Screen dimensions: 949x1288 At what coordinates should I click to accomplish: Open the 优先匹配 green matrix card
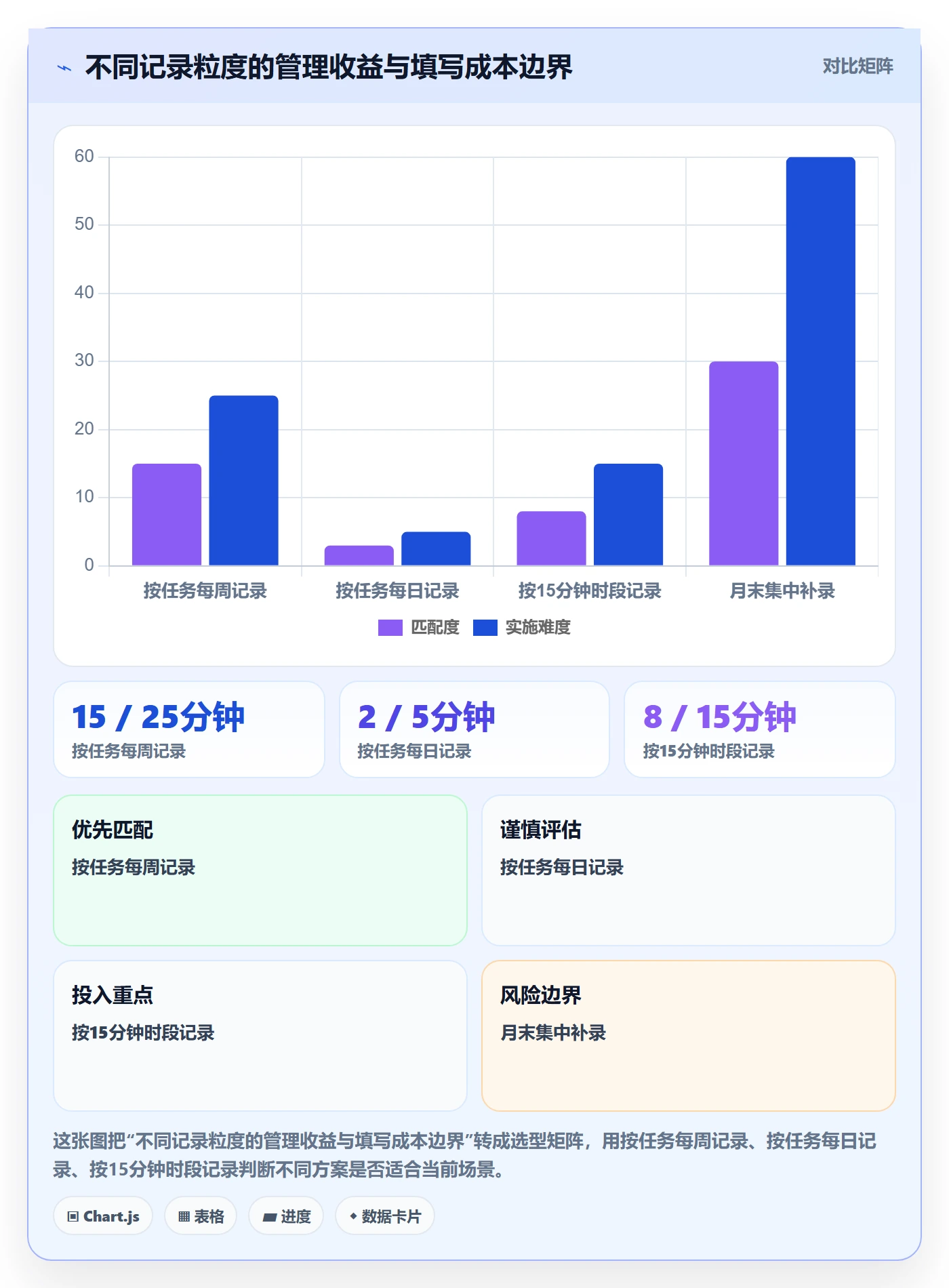pos(260,870)
